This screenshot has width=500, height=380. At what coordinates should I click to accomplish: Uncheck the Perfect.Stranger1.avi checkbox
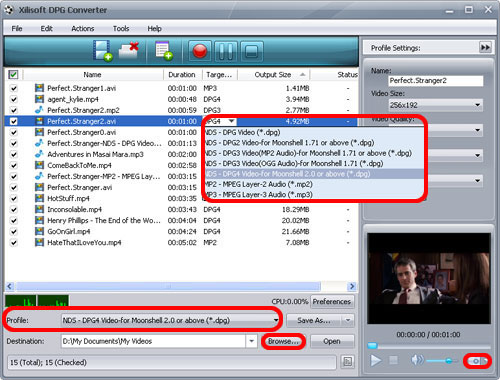(14, 88)
